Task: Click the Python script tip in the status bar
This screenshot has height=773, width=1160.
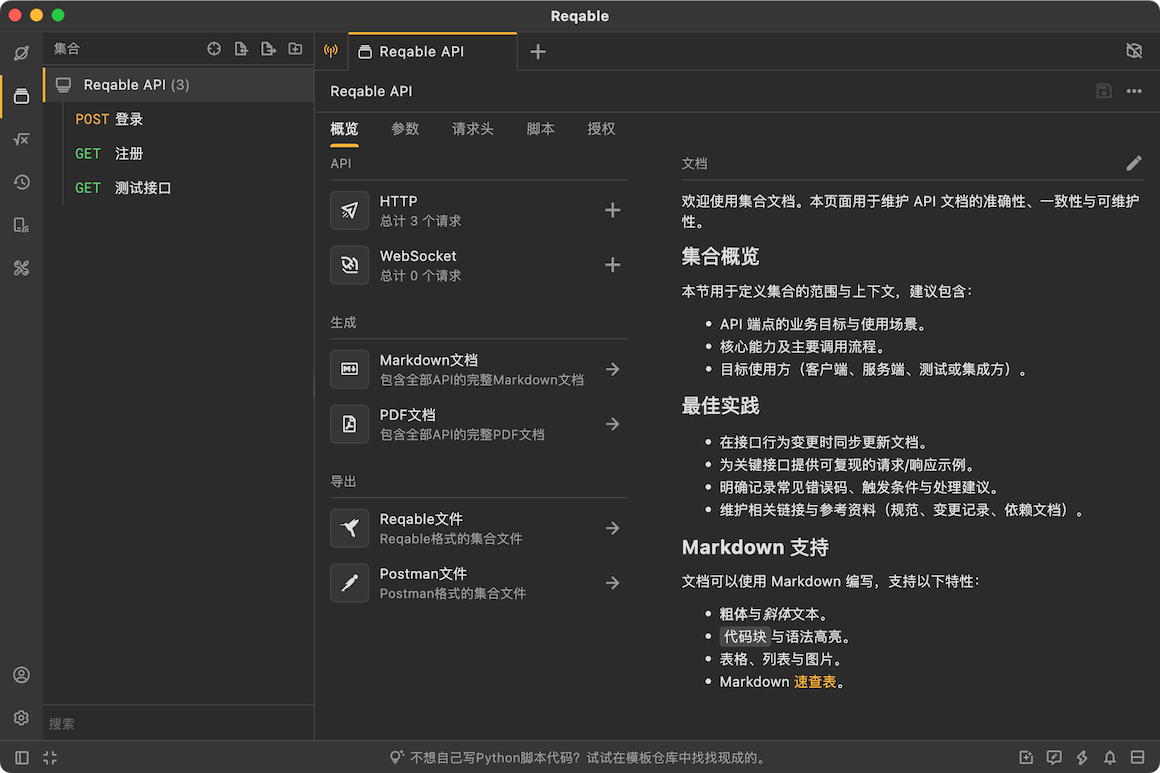Action: point(588,758)
